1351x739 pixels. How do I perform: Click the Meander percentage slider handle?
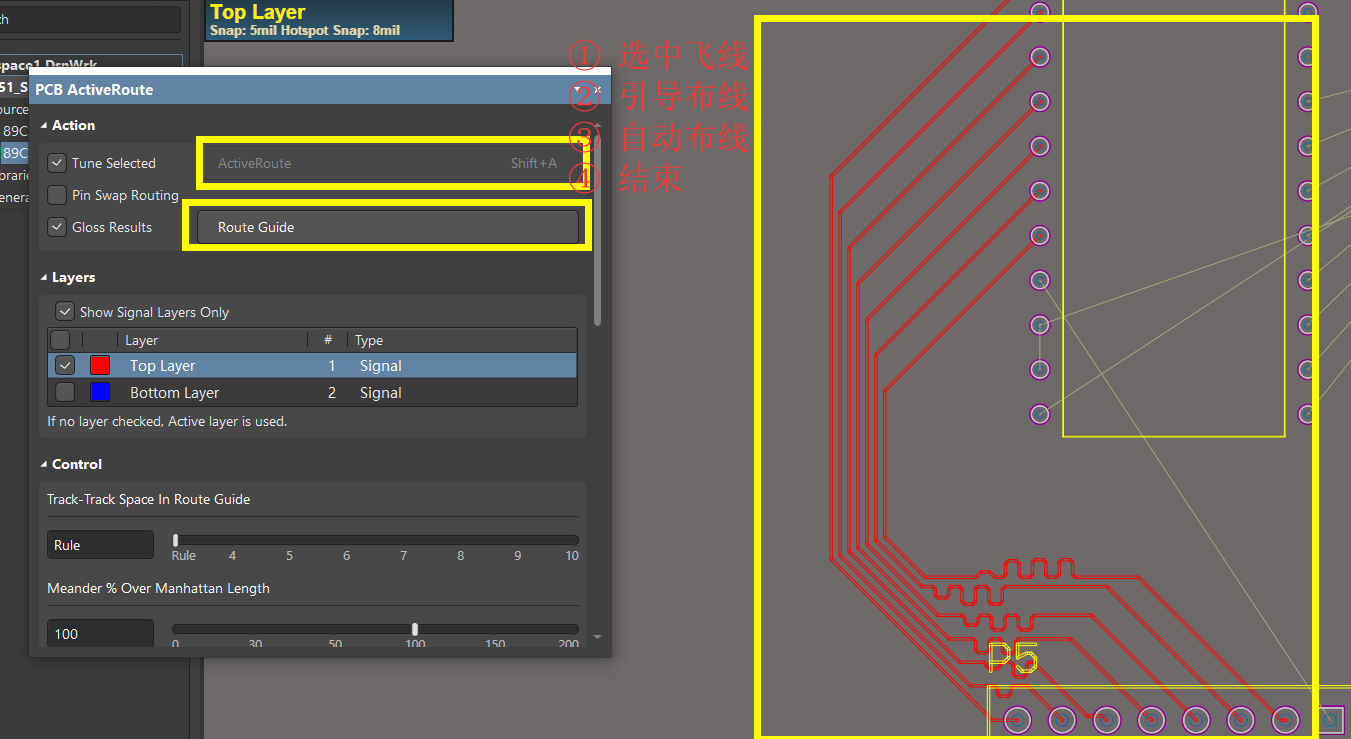coord(414,628)
